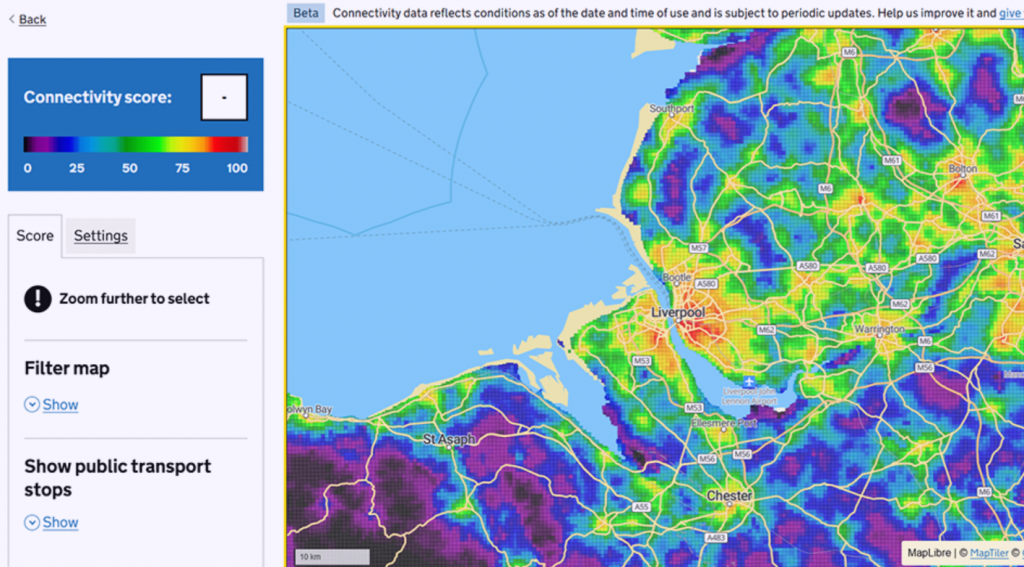This screenshot has width=1024, height=567.
Task: Click the exclamation warning icon
Action: pyautogui.click(x=38, y=298)
